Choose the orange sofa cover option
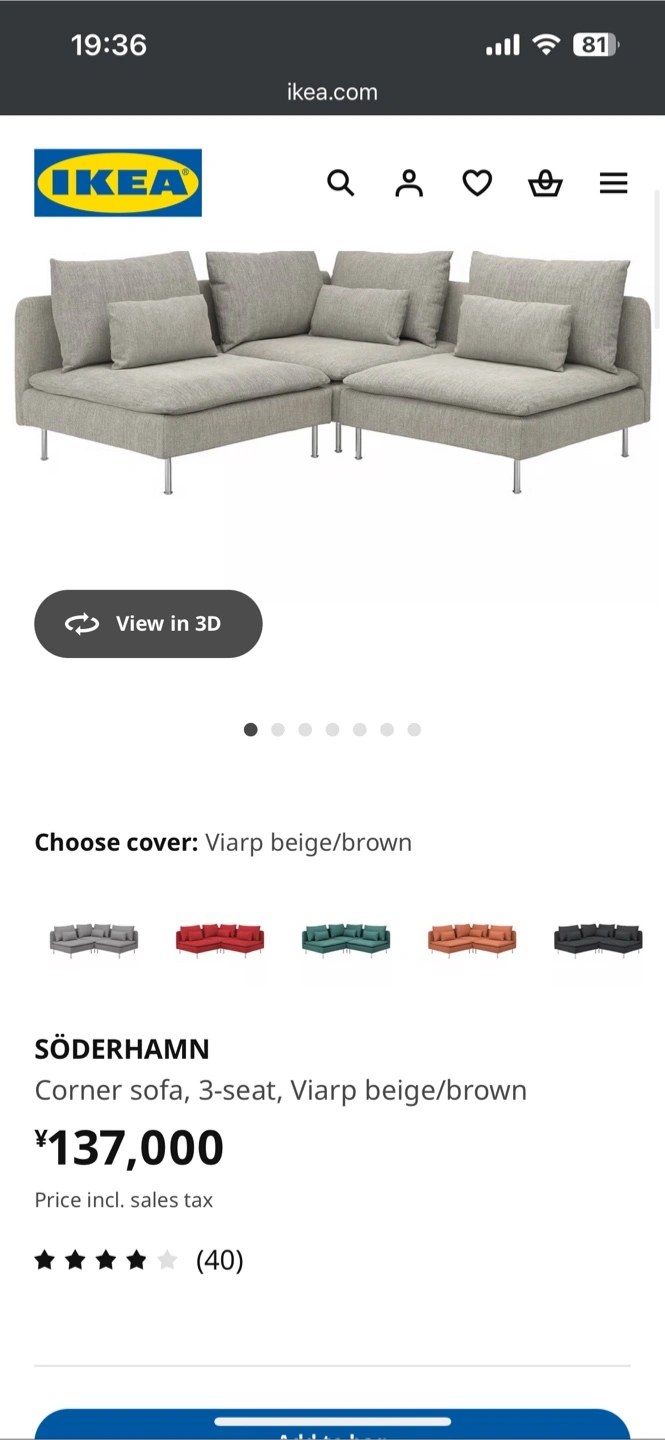The width and height of the screenshot is (665, 1440). click(x=472, y=940)
